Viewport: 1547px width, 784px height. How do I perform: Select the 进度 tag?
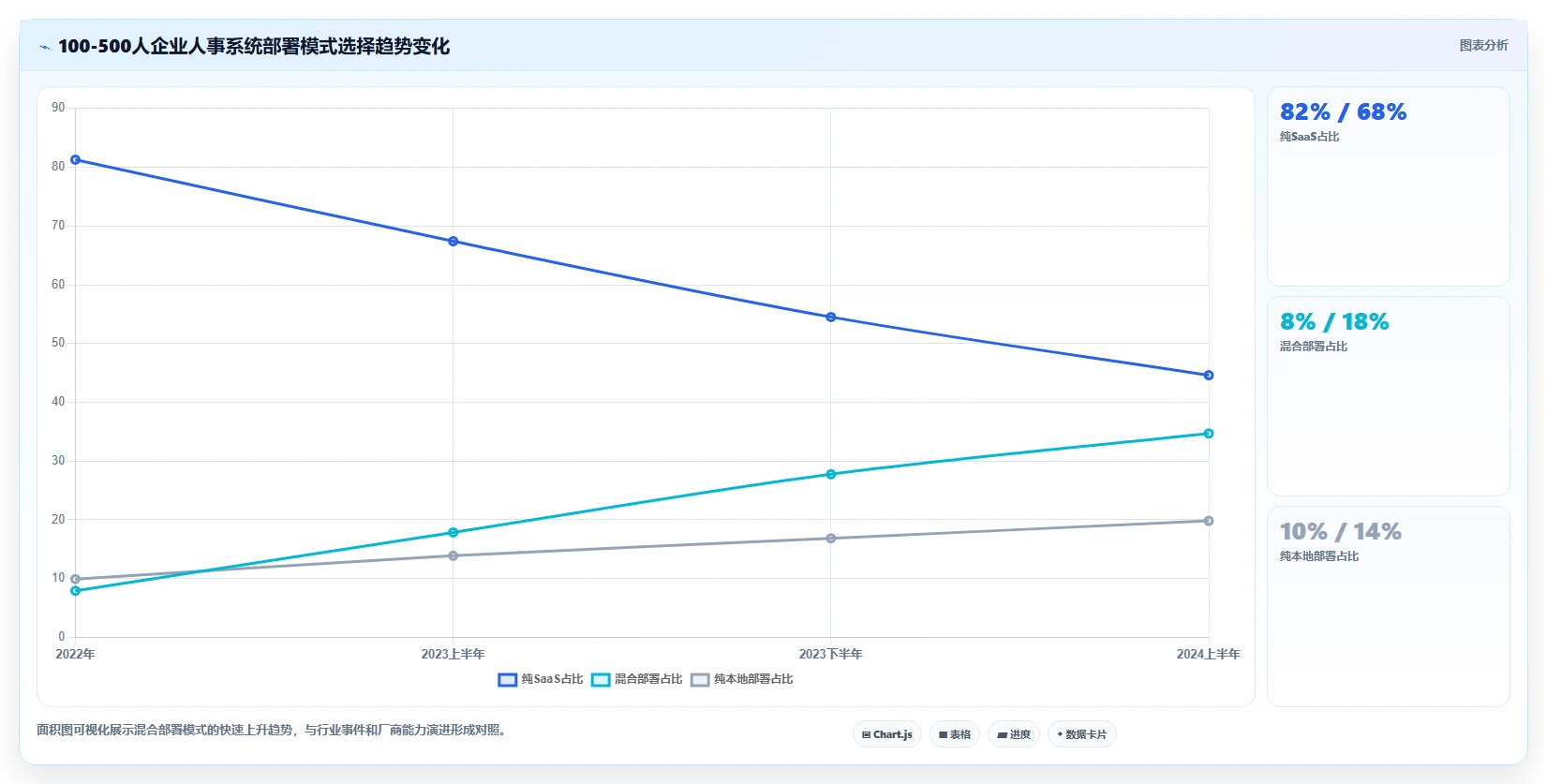1014,734
